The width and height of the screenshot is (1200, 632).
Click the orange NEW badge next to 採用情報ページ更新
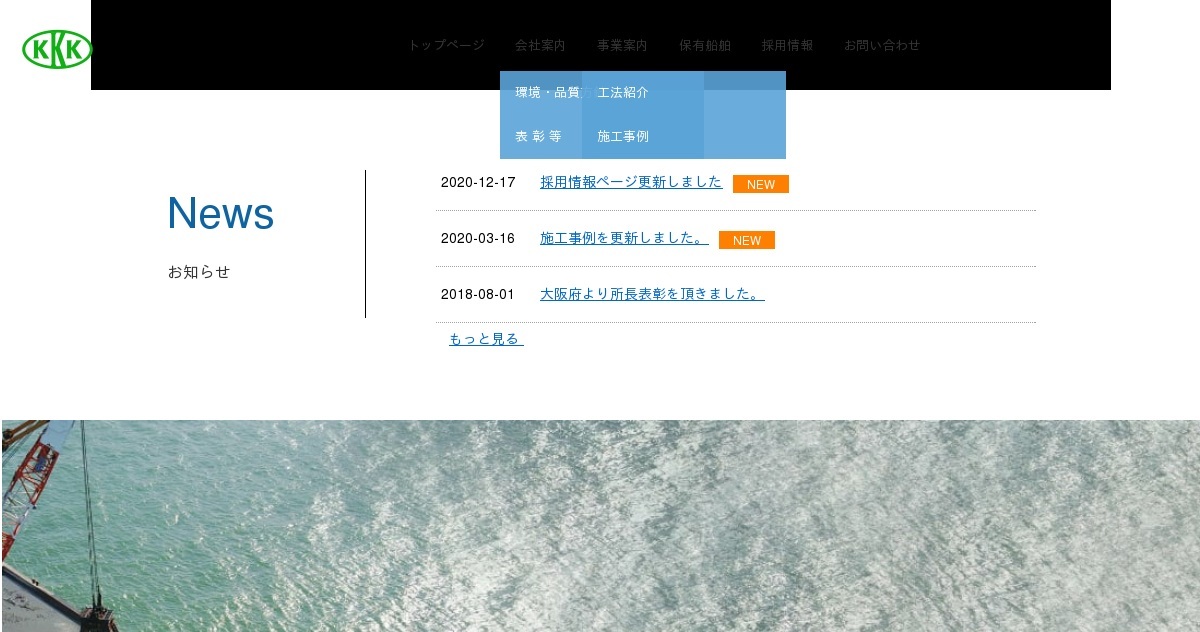click(761, 184)
